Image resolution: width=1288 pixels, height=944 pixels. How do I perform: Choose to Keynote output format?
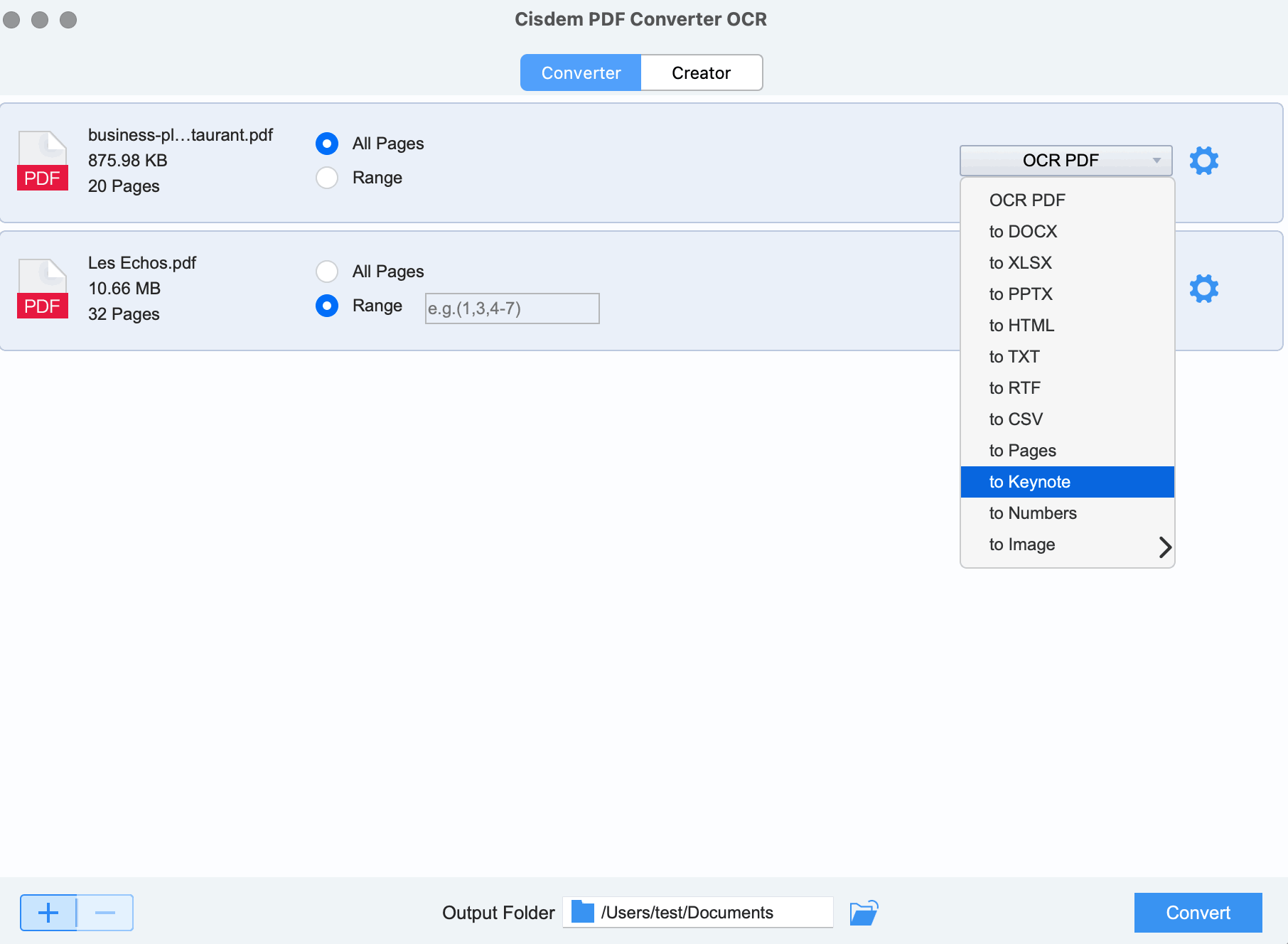[x=1067, y=482]
